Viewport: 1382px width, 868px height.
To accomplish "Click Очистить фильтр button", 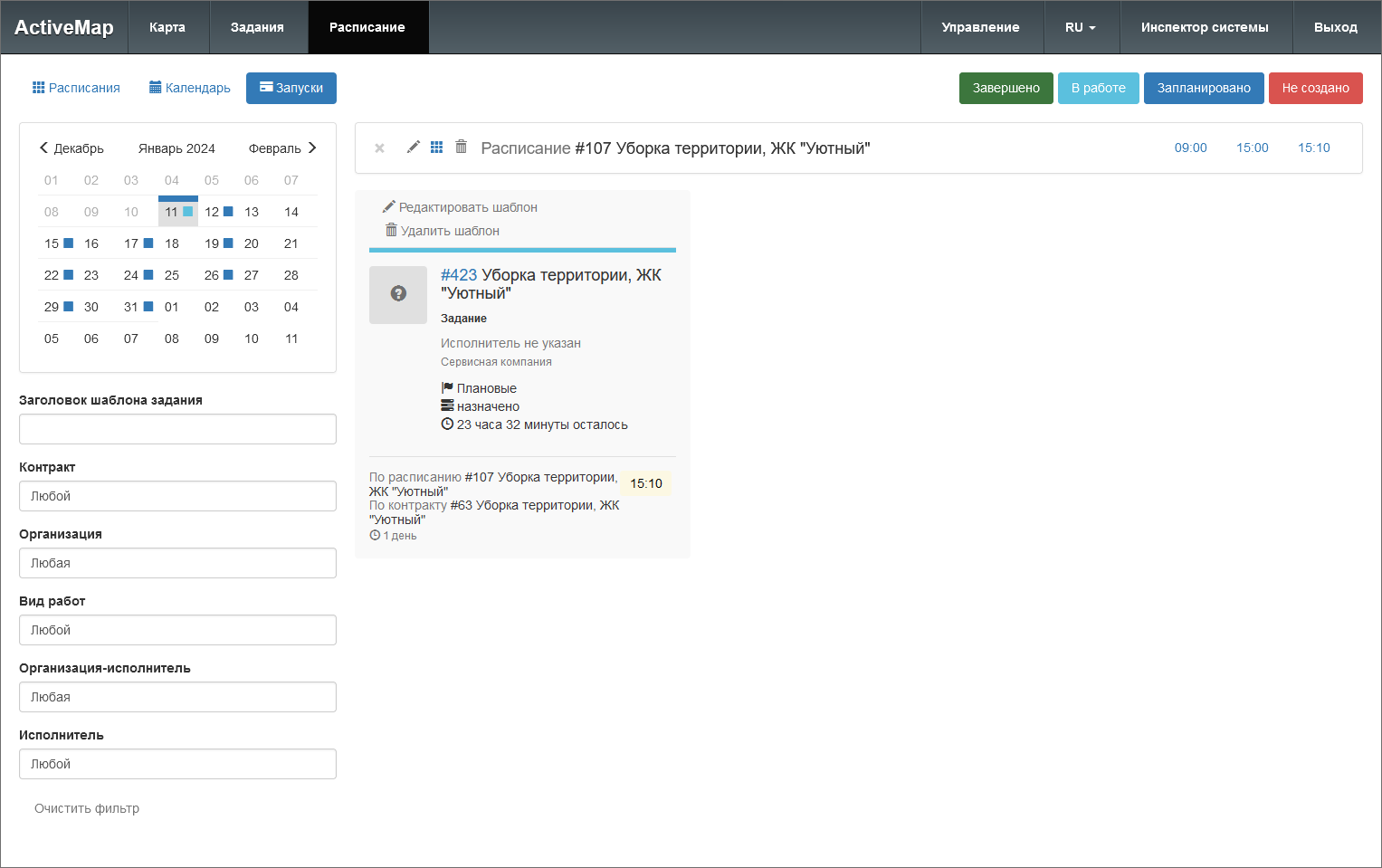I will (87, 808).
